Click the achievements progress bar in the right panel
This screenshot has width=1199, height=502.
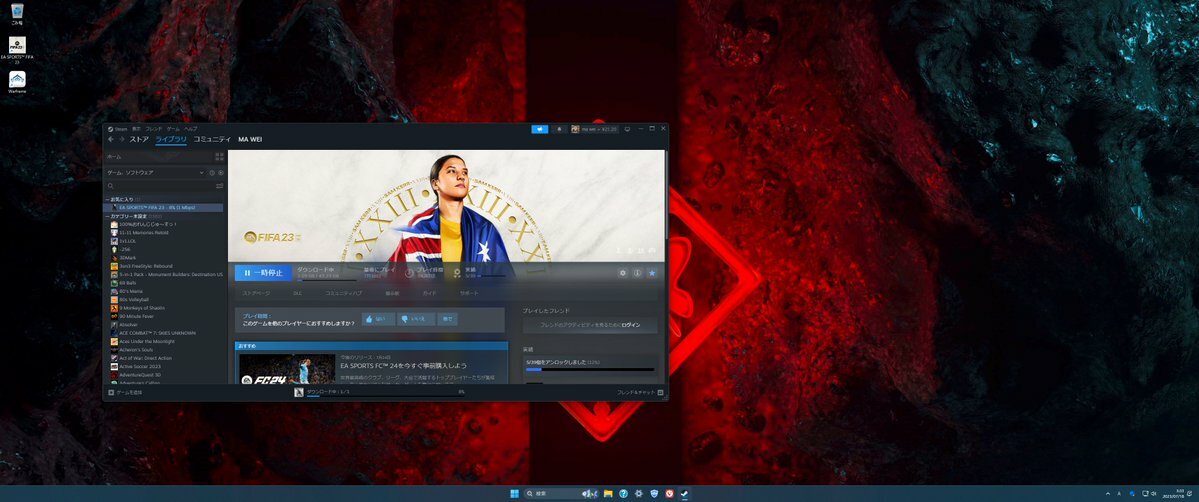click(x=590, y=370)
